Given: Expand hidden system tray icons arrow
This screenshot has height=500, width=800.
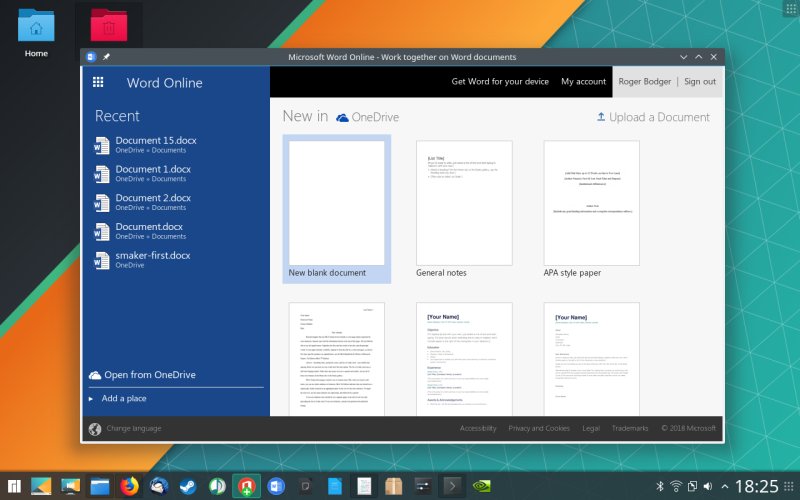Looking at the screenshot, I should coord(724,486).
